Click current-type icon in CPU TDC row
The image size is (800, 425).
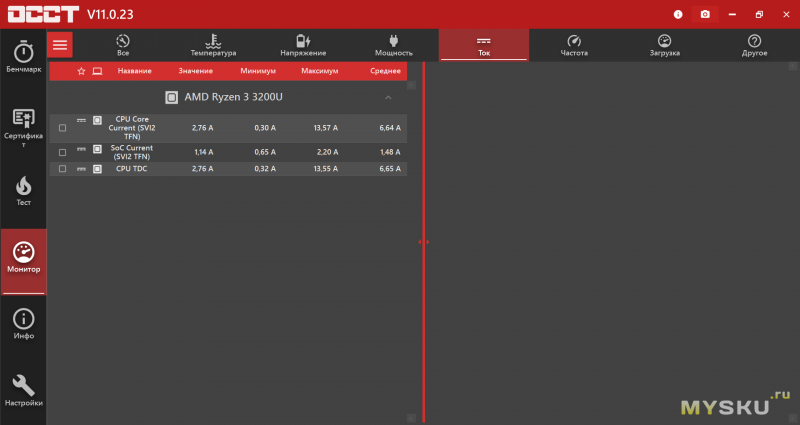pos(81,168)
